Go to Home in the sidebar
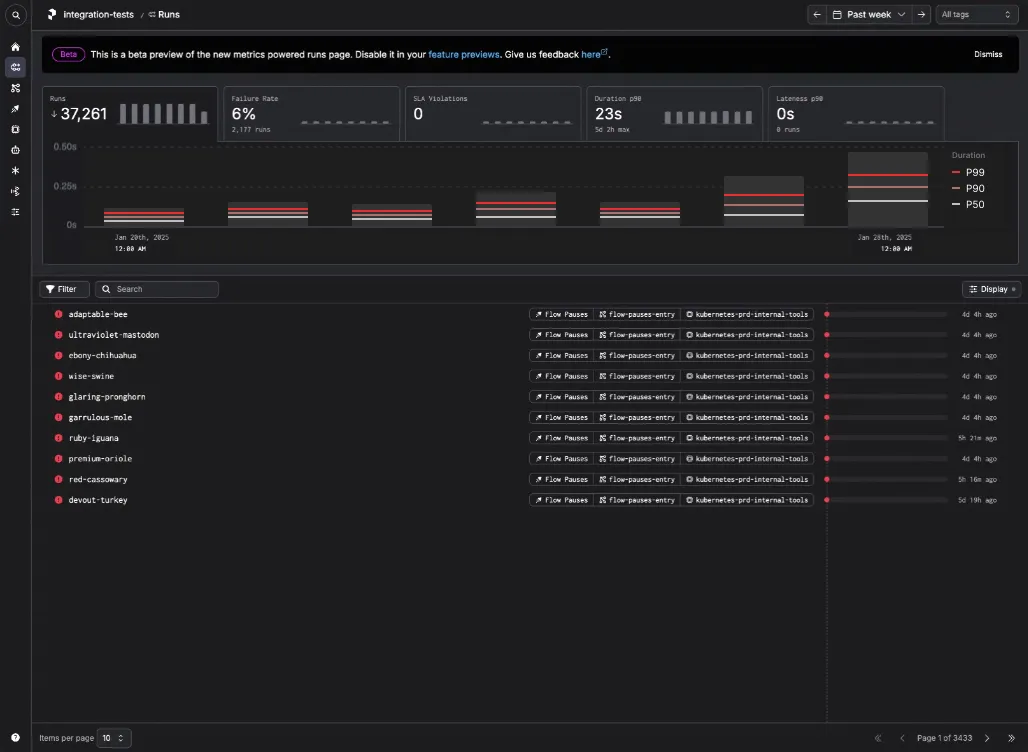 [16, 47]
